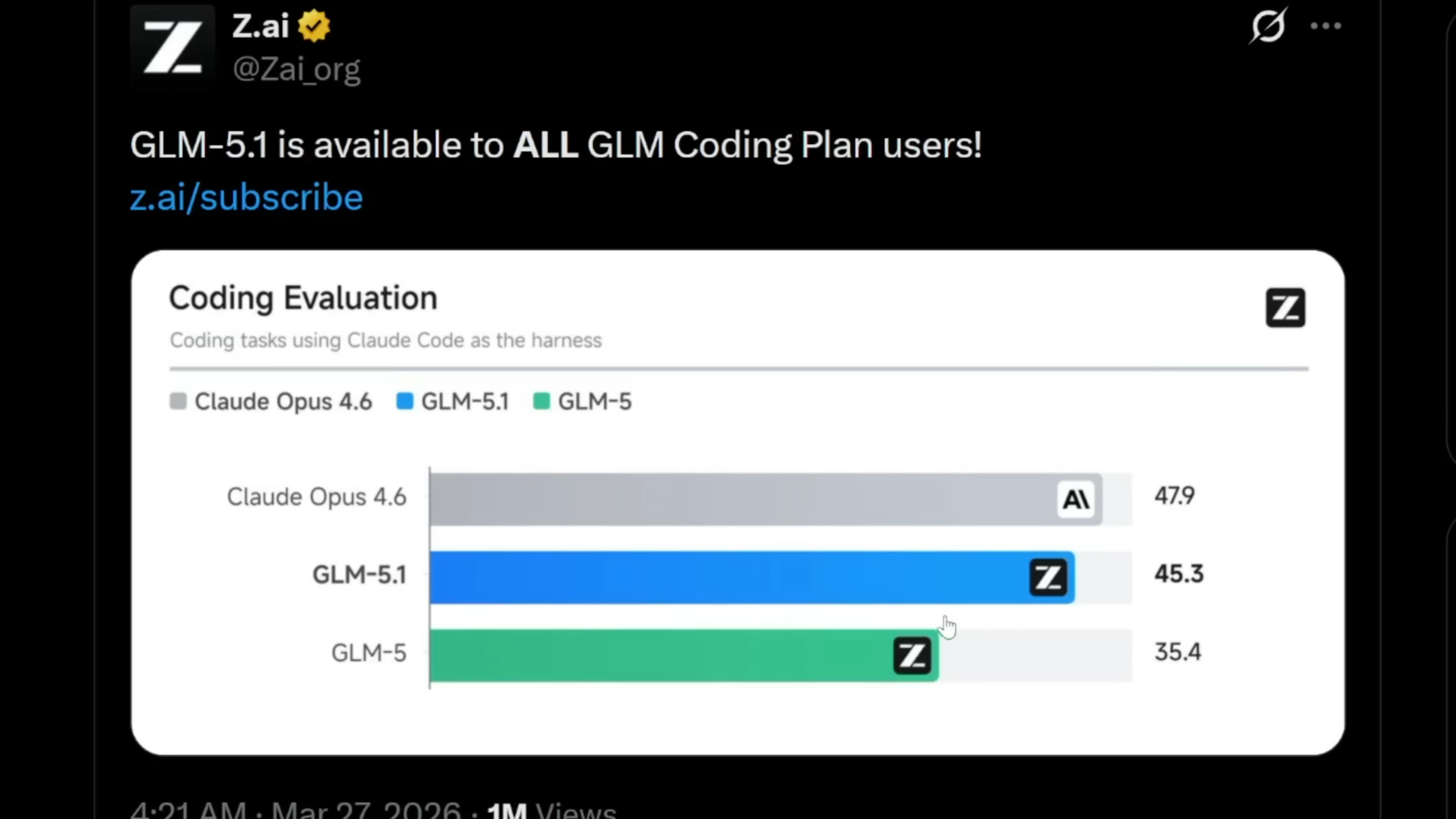Click the Z logo on green bar

click(x=911, y=655)
